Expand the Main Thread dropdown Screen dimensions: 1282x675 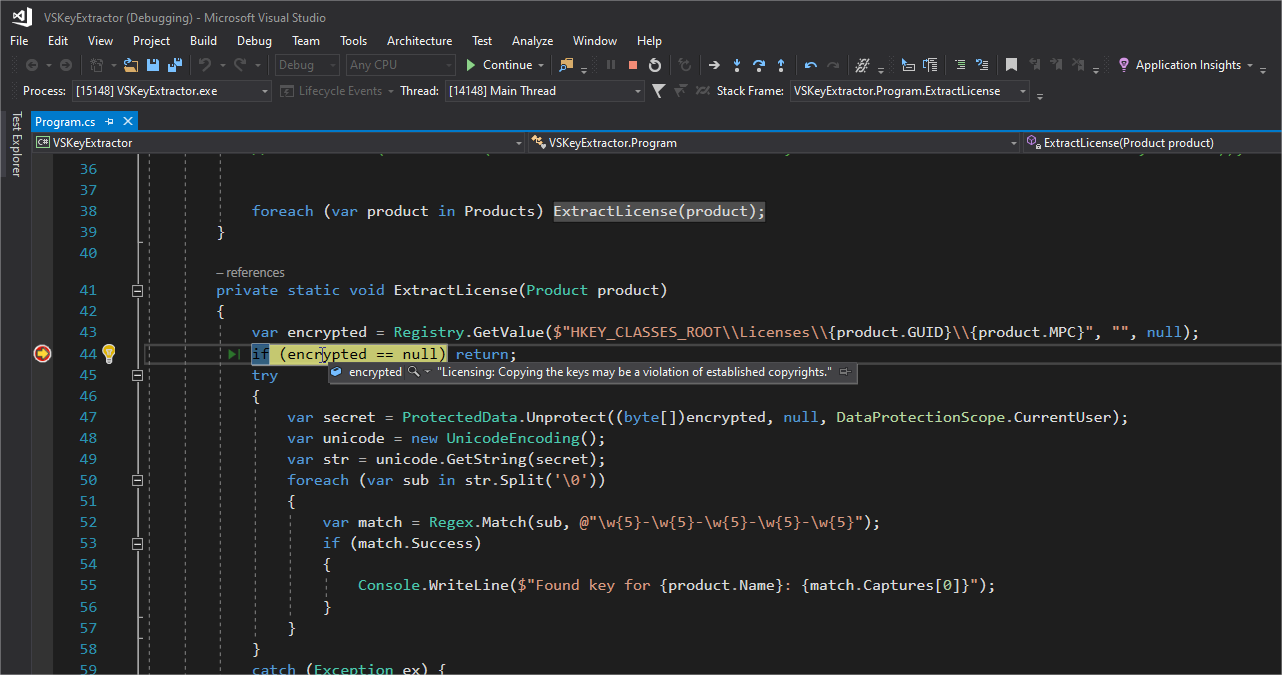coord(638,91)
